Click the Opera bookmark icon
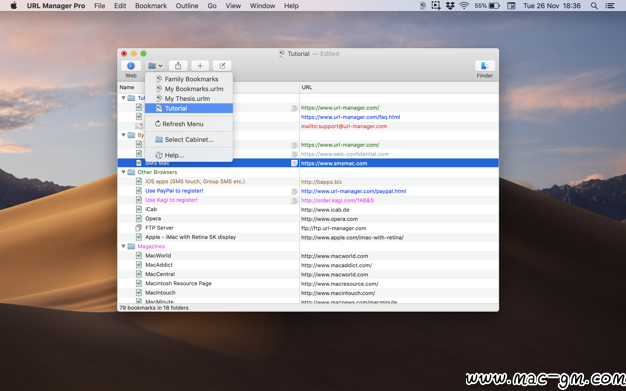626x391 pixels. [x=139, y=218]
